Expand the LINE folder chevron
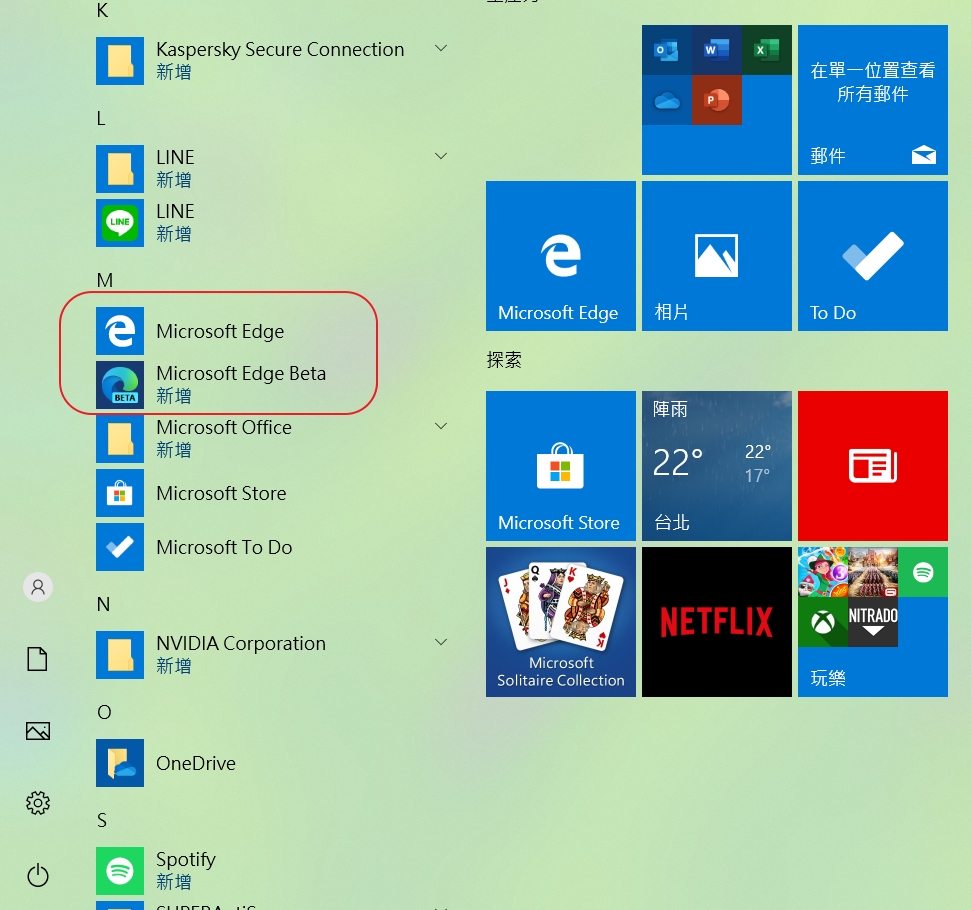The image size is (971, 910). click(441, 156)
